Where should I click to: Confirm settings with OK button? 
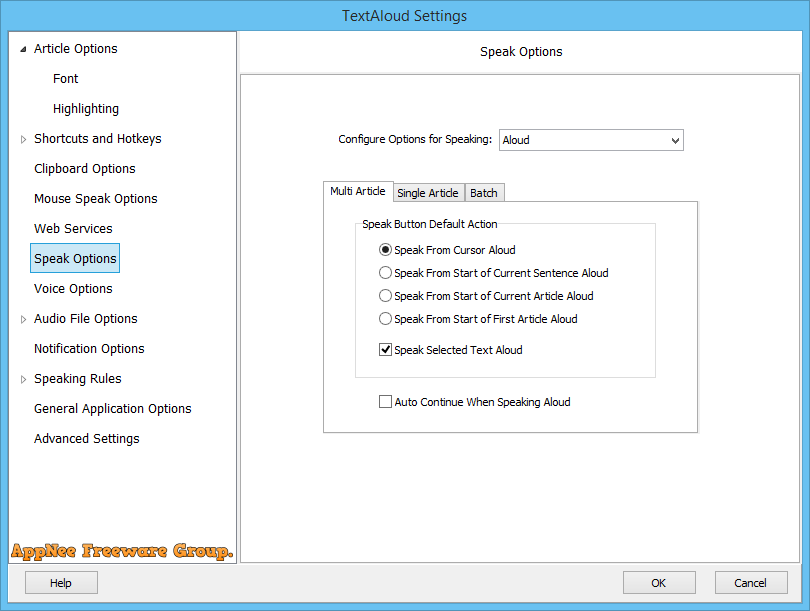tap(659, 583)
